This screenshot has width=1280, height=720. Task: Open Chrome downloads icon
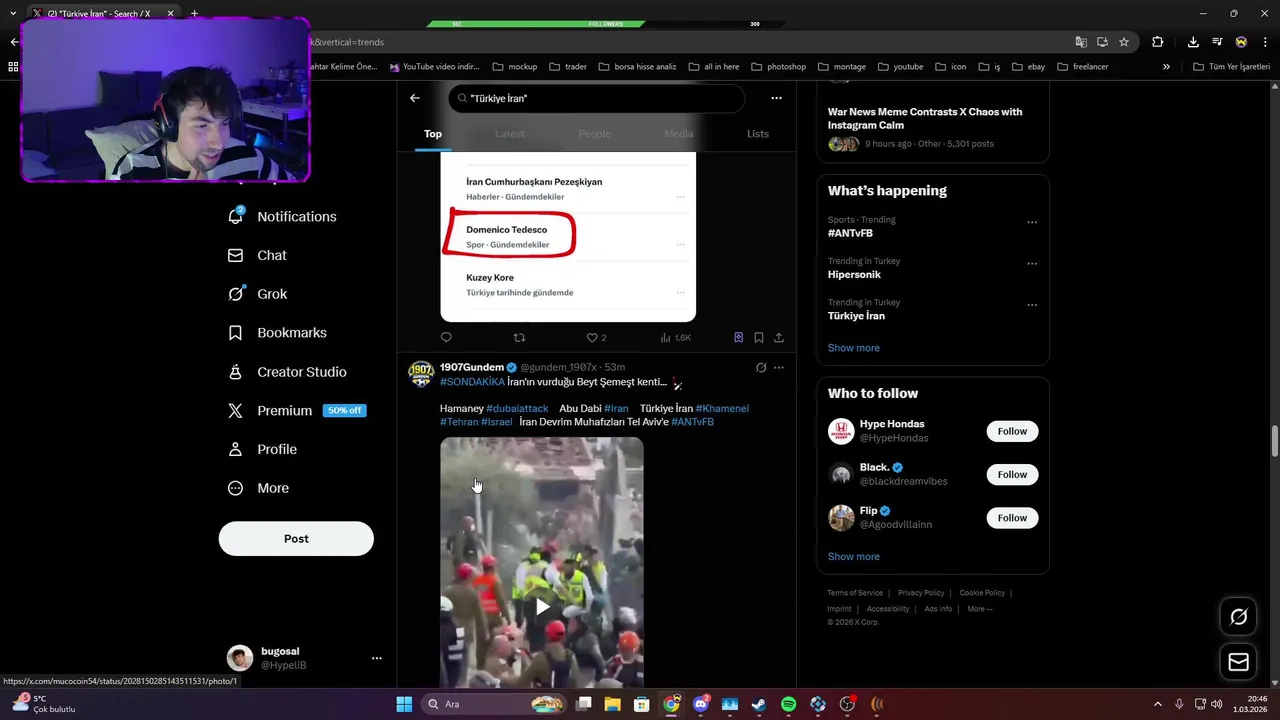(x=1193, y=42)
